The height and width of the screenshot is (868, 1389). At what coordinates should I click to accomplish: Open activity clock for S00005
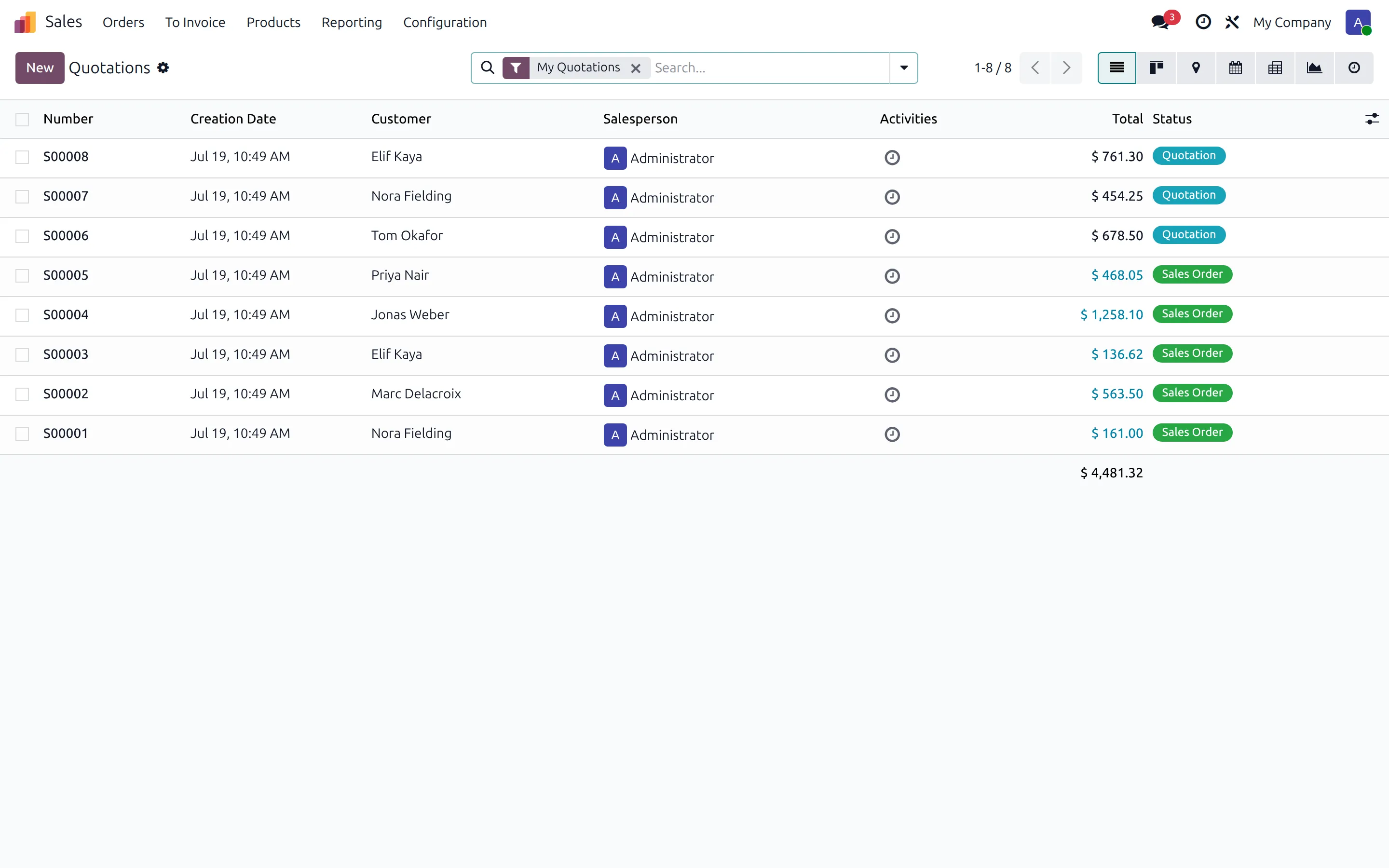tap(892, 276)
